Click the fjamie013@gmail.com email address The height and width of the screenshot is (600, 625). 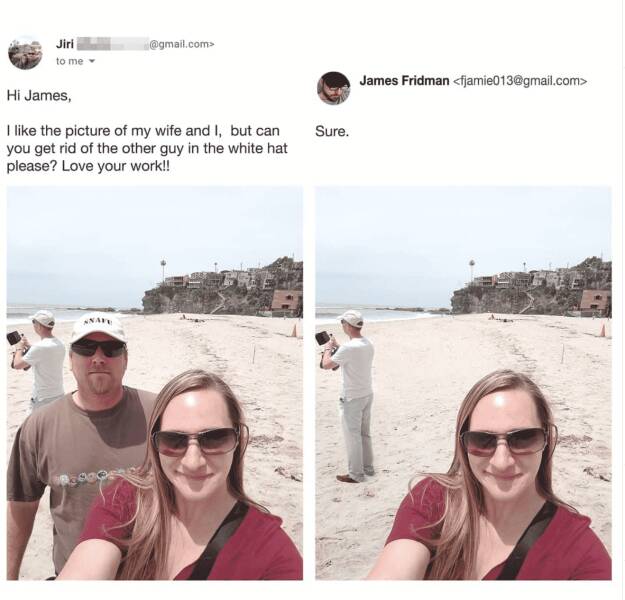pyautogui.click(x=520, y=81)
